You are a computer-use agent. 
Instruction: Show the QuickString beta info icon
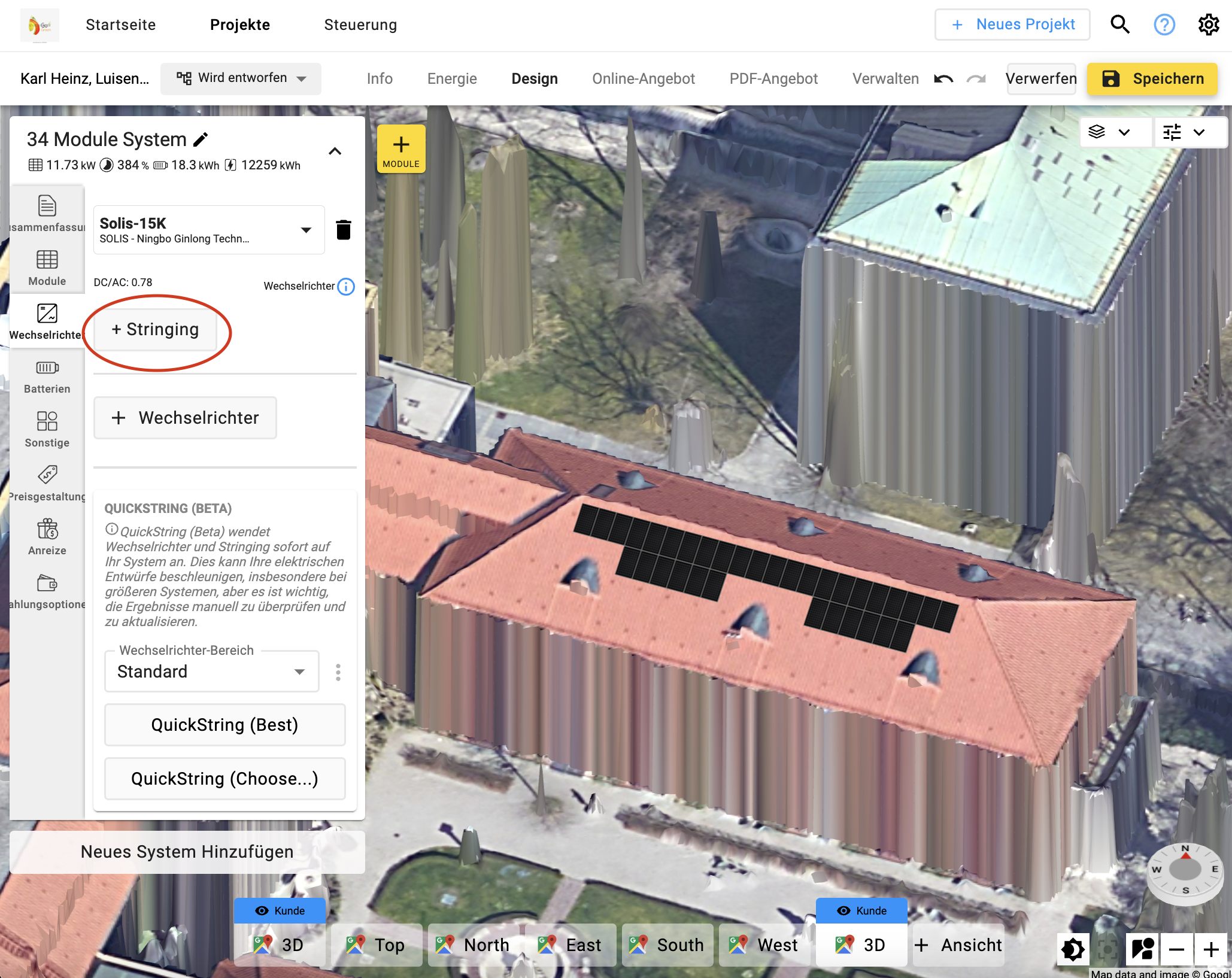point(111,529)
